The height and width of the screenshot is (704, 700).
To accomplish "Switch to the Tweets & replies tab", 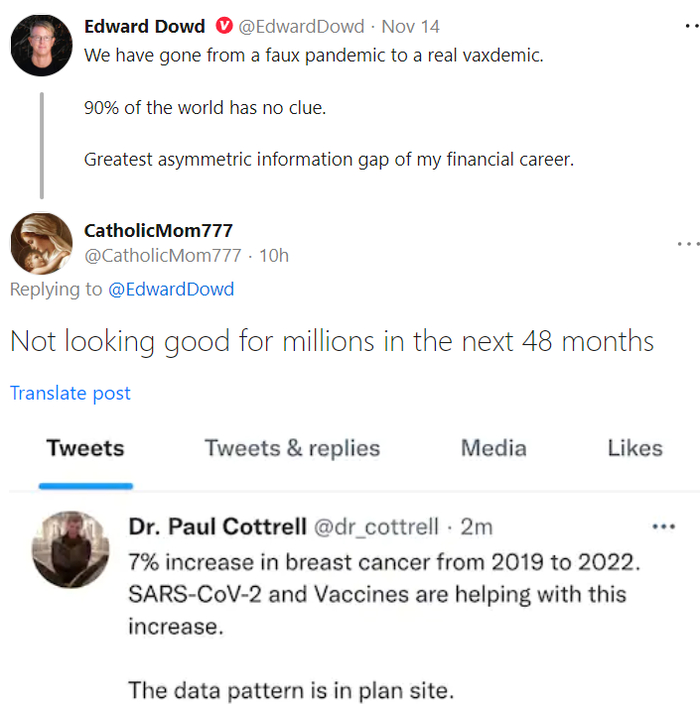I will pyautogui.click(x=292, y=448).
